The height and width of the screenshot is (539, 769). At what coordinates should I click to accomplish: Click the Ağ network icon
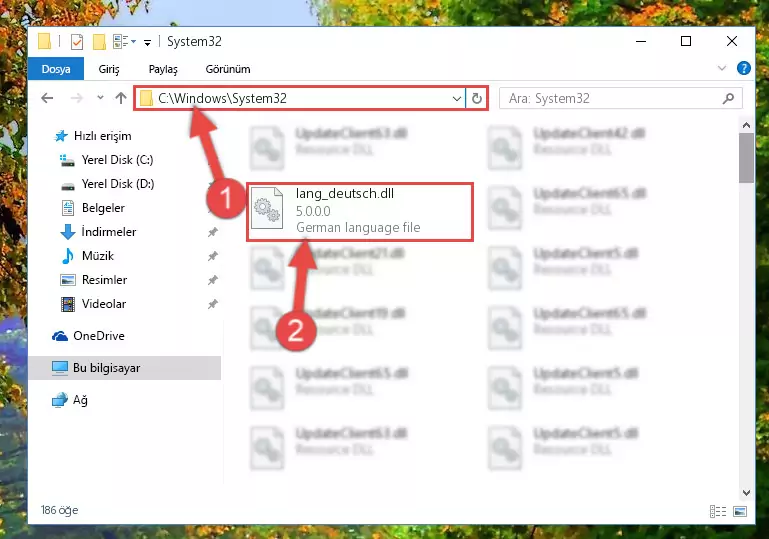[60, 400]
